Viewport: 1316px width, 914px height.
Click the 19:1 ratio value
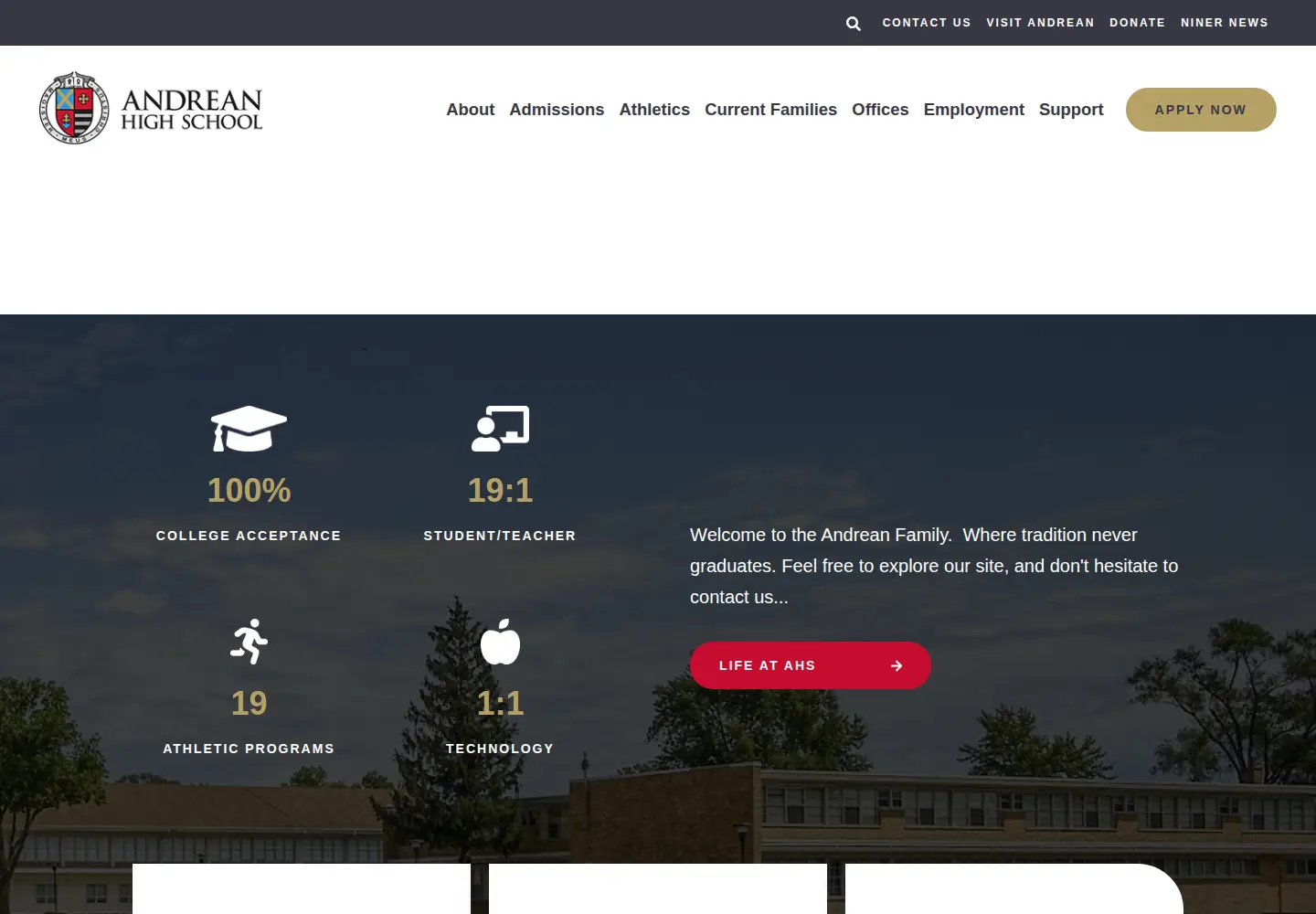tap(500, 491)
